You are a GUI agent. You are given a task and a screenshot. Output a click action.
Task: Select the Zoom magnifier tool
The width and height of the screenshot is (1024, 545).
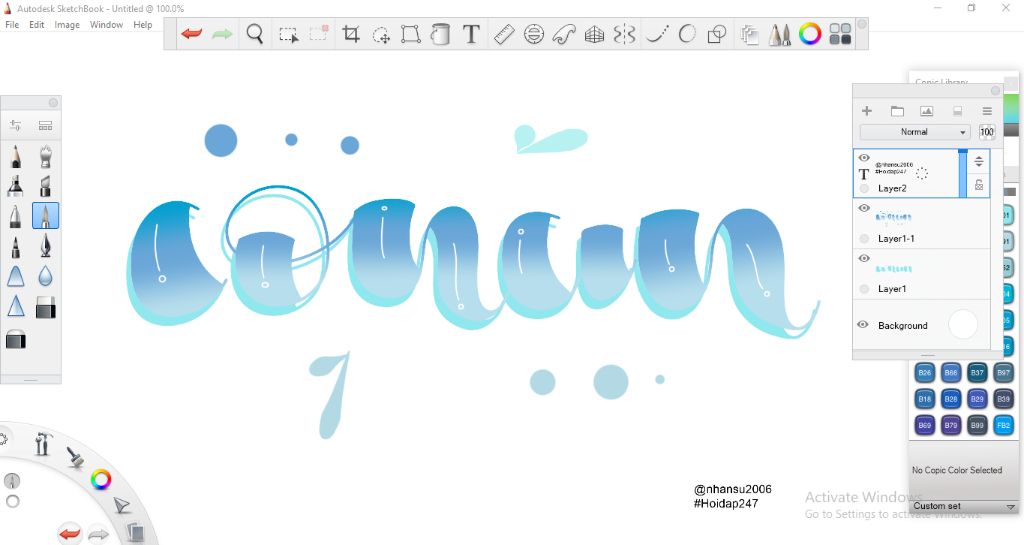tap(255, 34)
